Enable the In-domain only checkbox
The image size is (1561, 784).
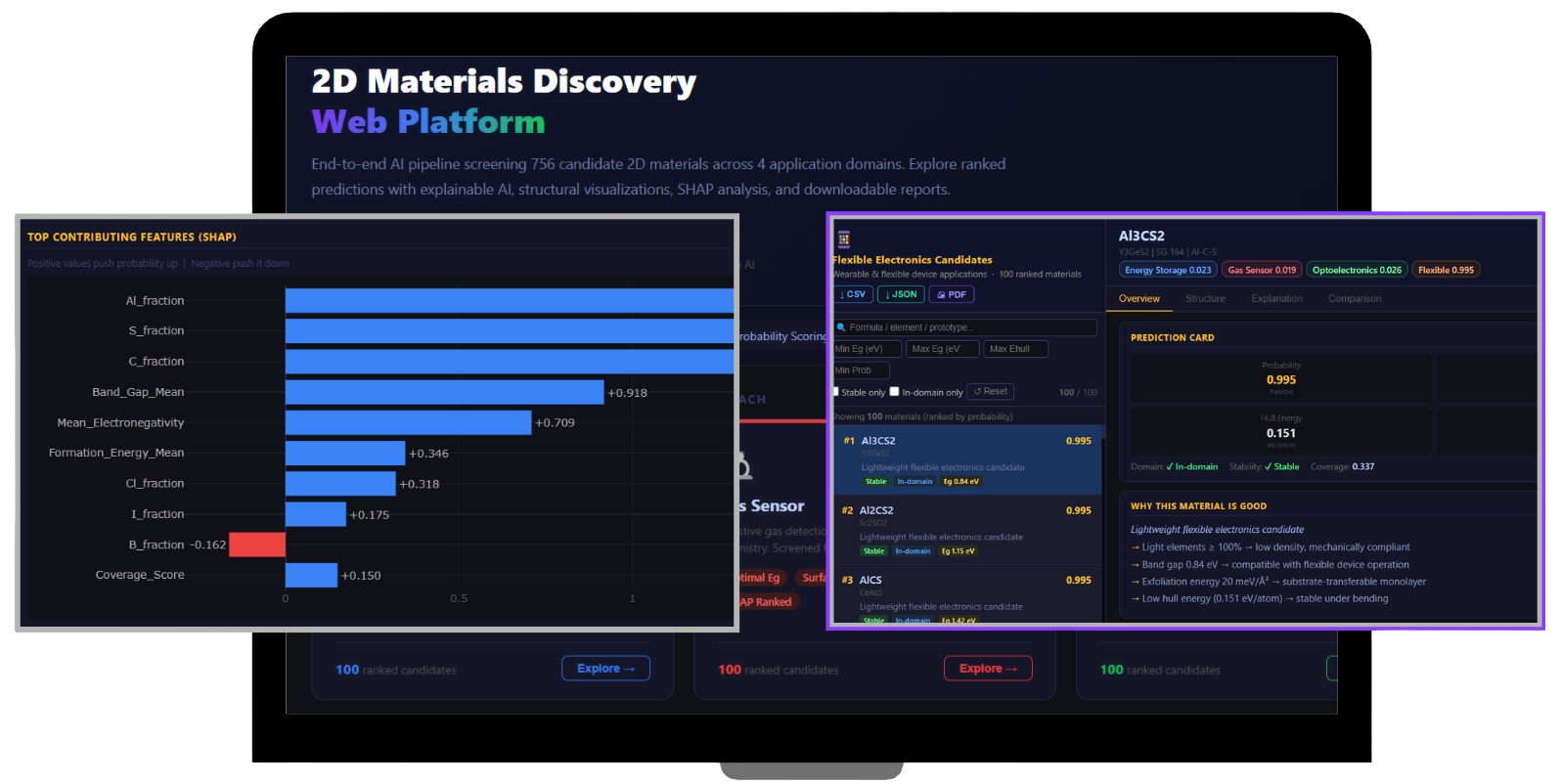[x=894, y=392]
